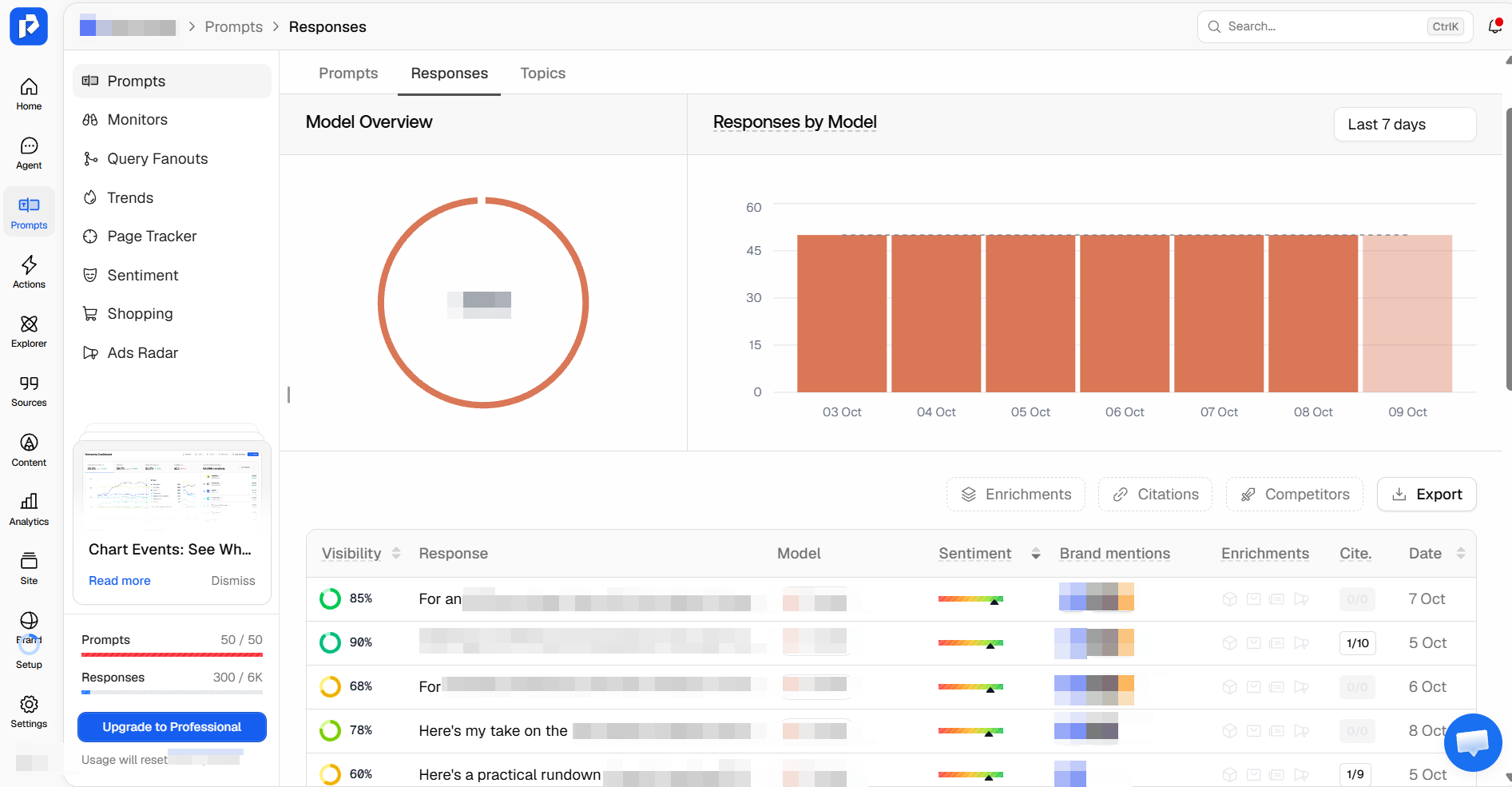Open Settings gear in the sidebar

pos(29,711)
